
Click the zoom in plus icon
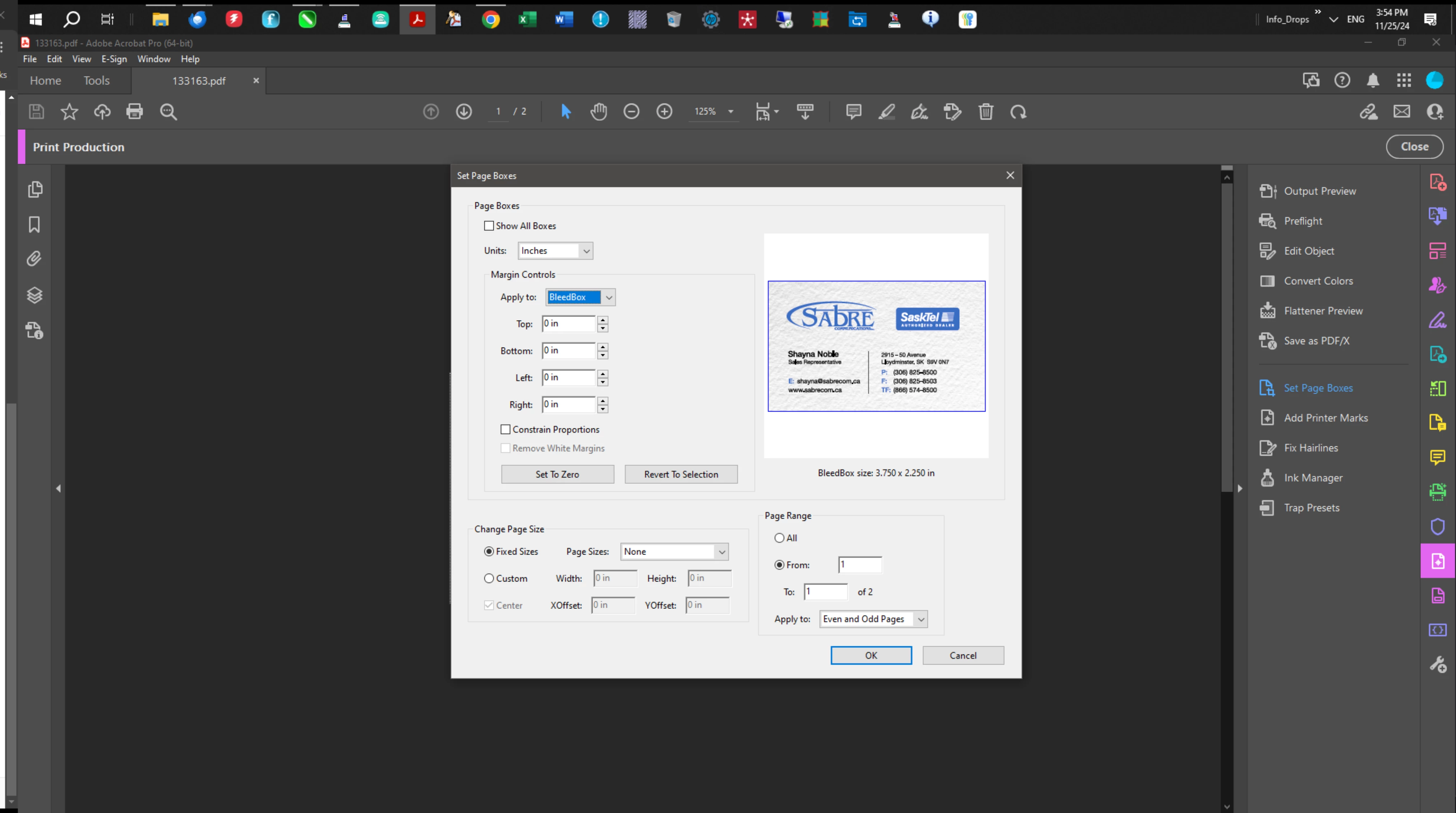(664, 111)
